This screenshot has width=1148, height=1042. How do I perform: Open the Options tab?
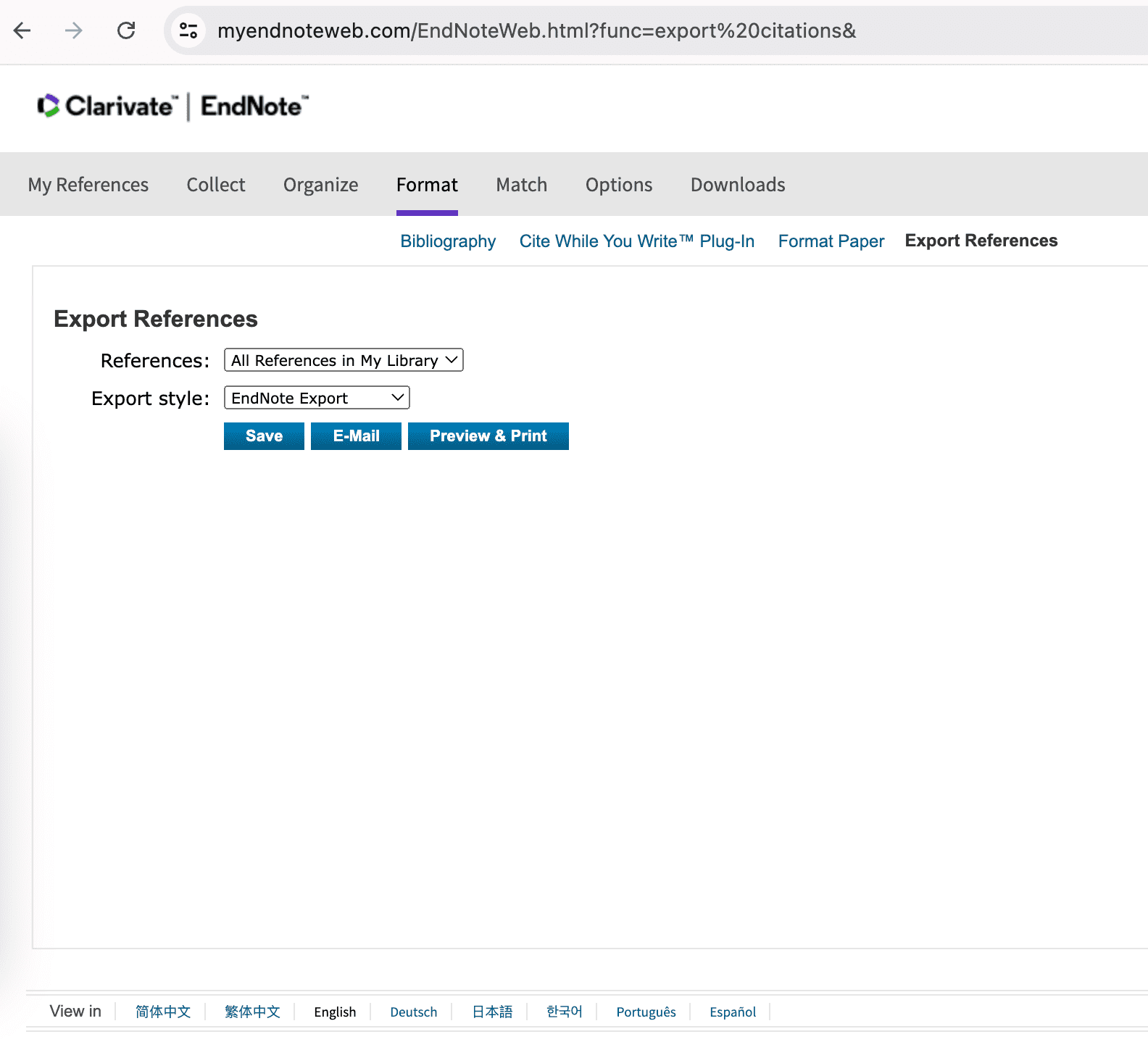619,185
